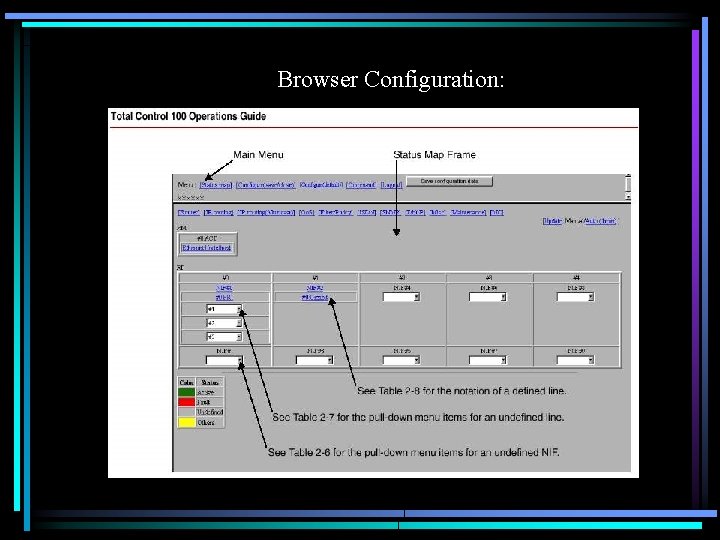
Task: Open upper NIF dropdown in fourth slot column
Action: coord(488,297)
